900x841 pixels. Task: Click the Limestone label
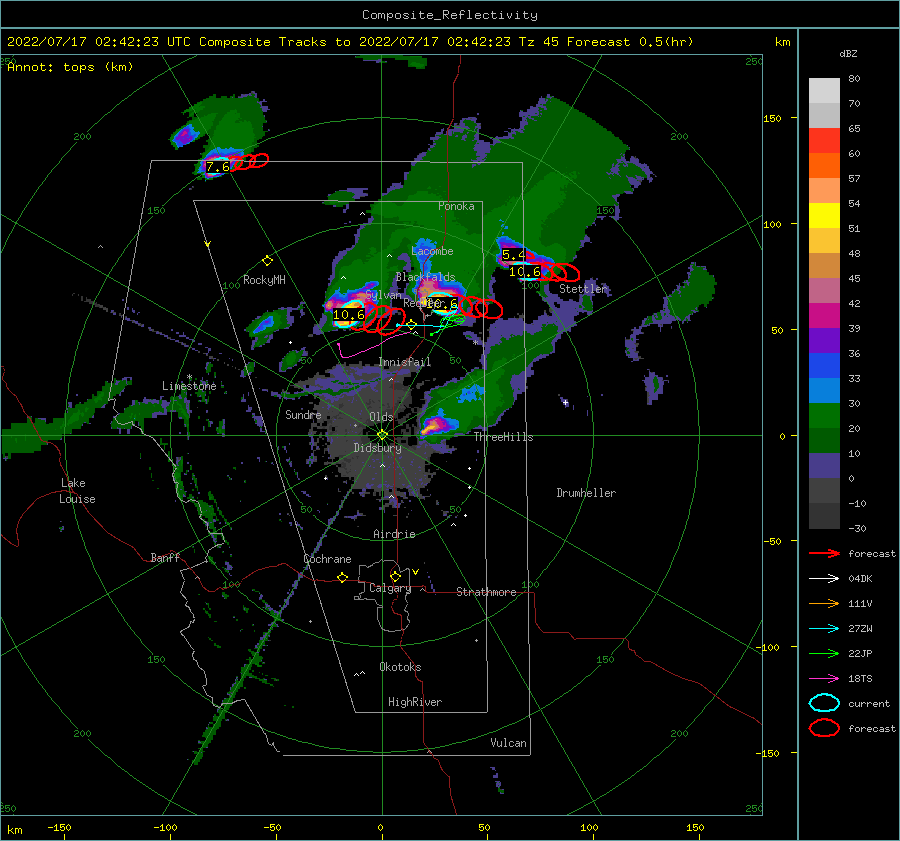189,386
